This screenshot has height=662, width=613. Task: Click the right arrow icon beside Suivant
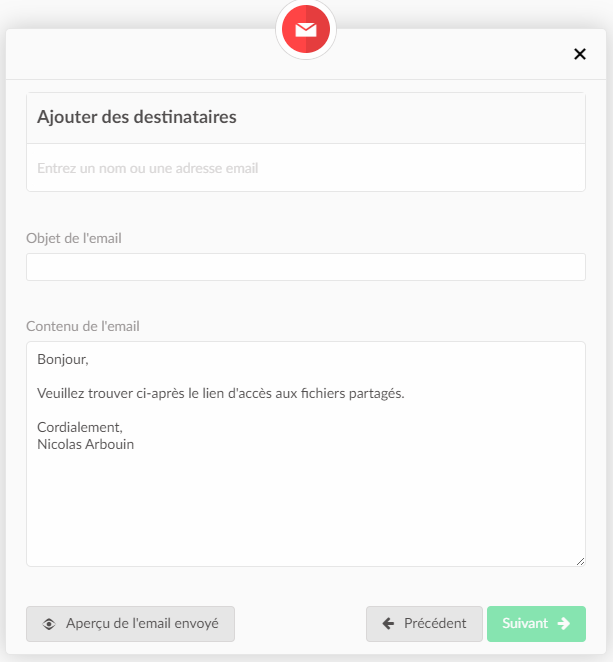564,624
